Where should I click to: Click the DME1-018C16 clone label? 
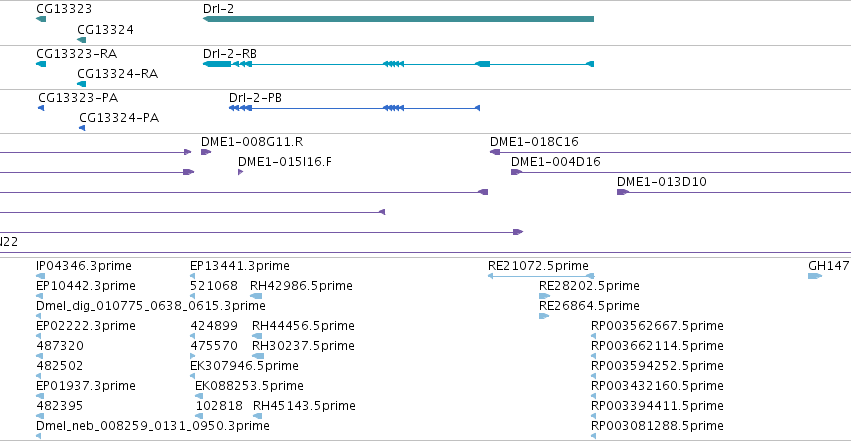(534, 142)
